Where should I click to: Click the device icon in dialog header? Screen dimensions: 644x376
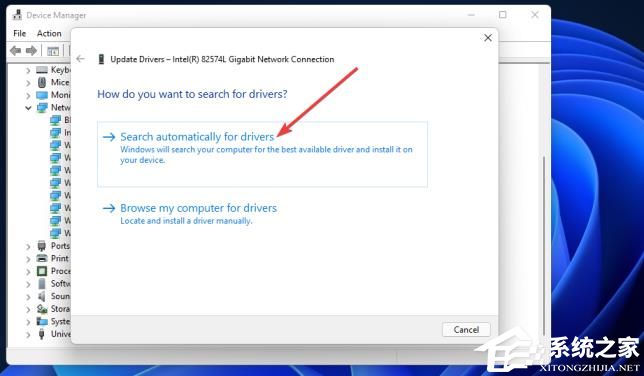click(101, 59)
